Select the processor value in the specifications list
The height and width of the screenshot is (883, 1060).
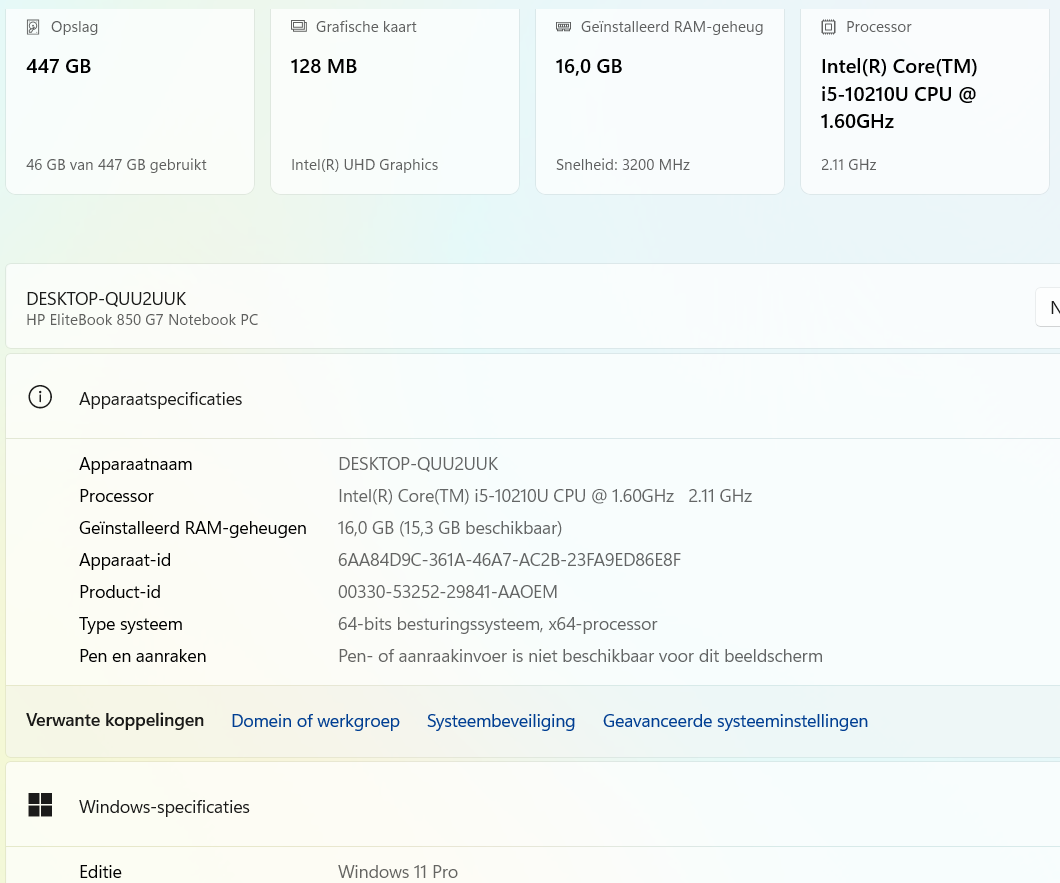[545, 496]
